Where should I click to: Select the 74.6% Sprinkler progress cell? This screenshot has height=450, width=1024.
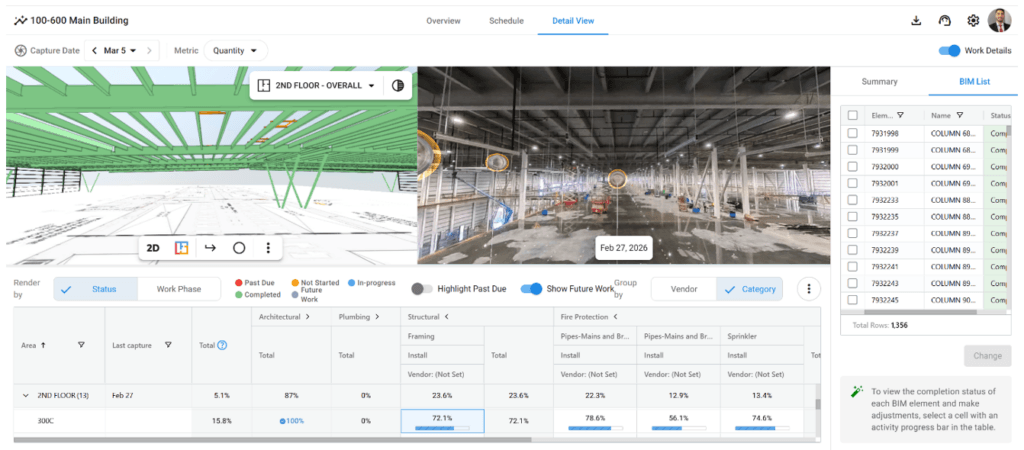pos(762,421)
